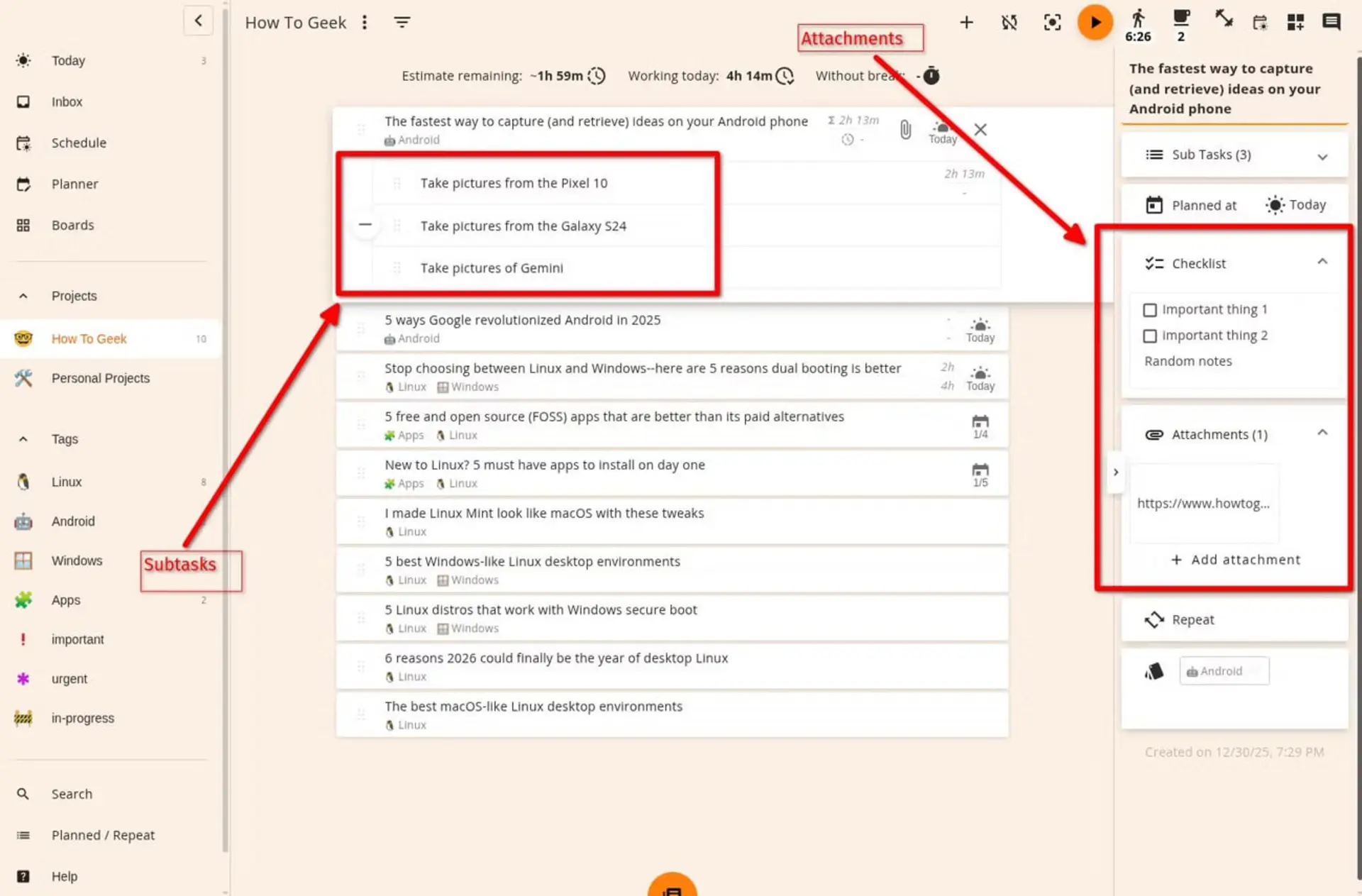
Task: Open the task filter icon
Action: (402, 23)
